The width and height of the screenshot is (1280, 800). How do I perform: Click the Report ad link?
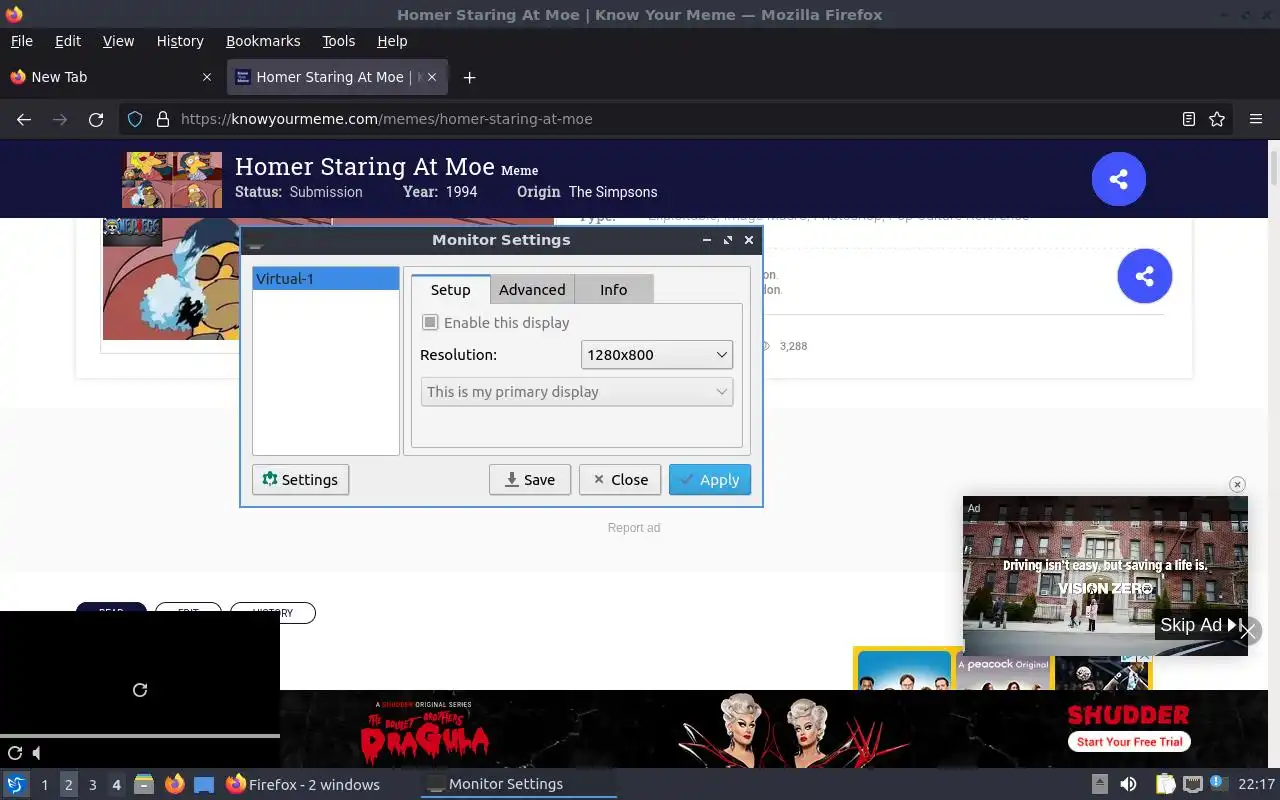click(634, 528)
